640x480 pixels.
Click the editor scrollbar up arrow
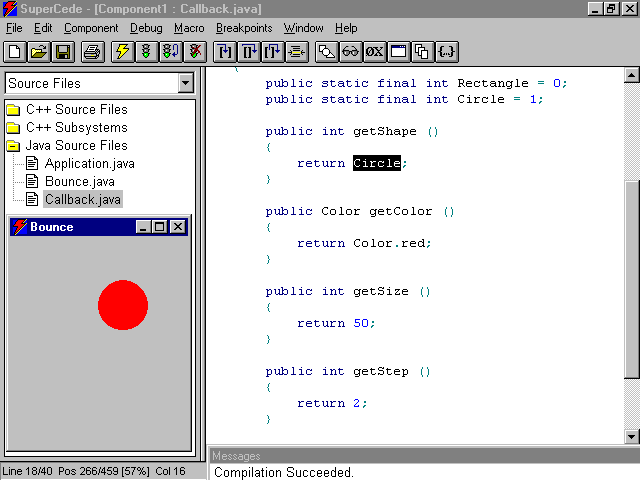631,76
